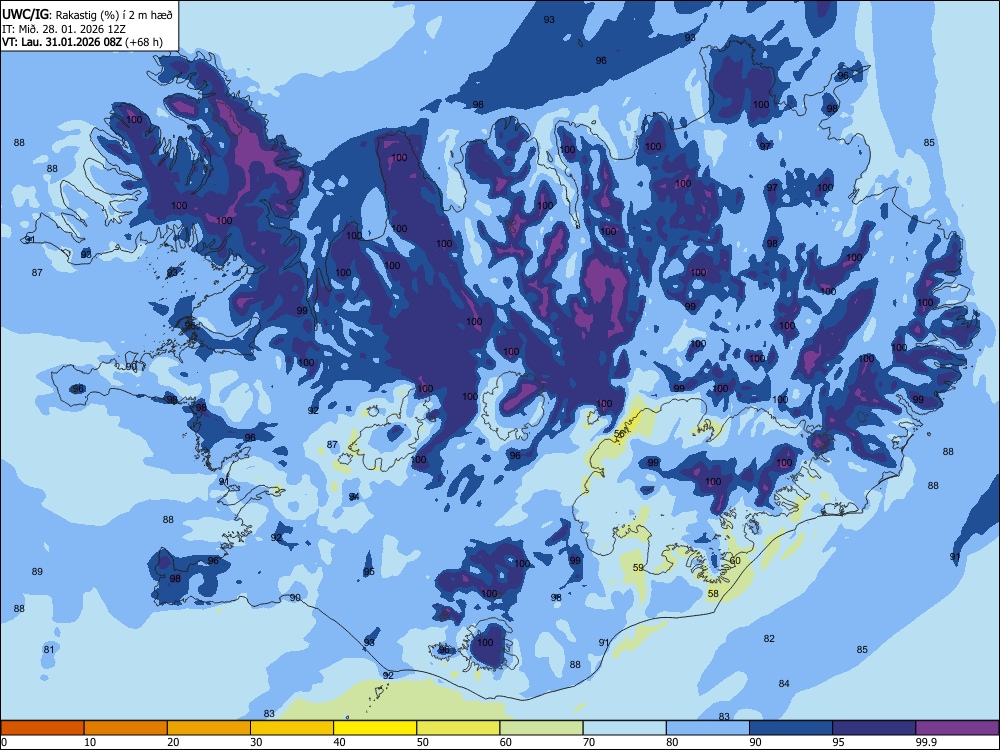
Task: Click the legend scale label '40'
Action: 339,742
